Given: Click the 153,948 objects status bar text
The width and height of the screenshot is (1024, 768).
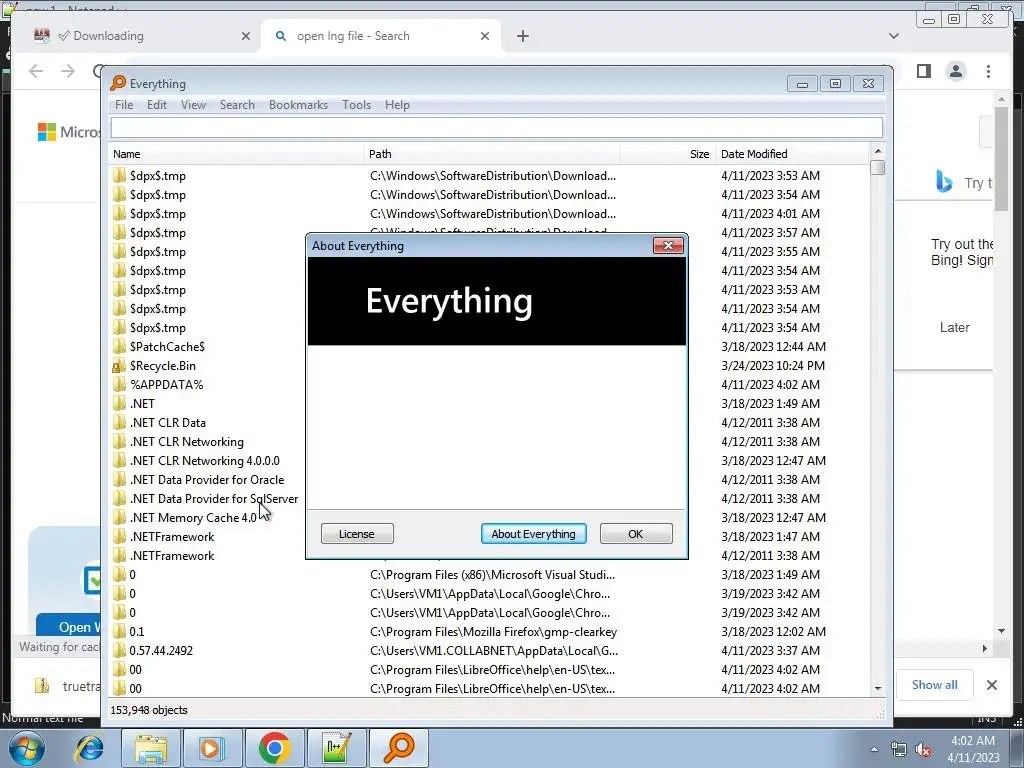Looking at the screenshot, I should pyautogui.click(x=149, y=710).
